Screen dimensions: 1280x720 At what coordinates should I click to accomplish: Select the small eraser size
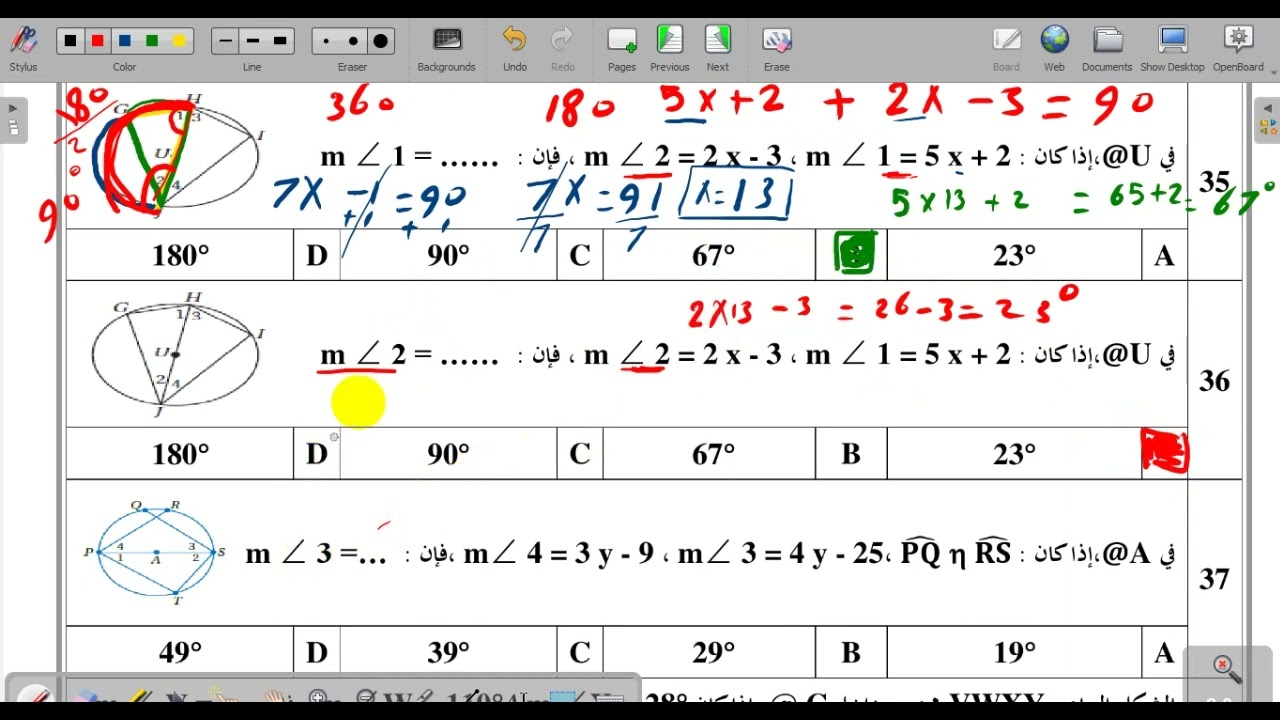[325, 41]
